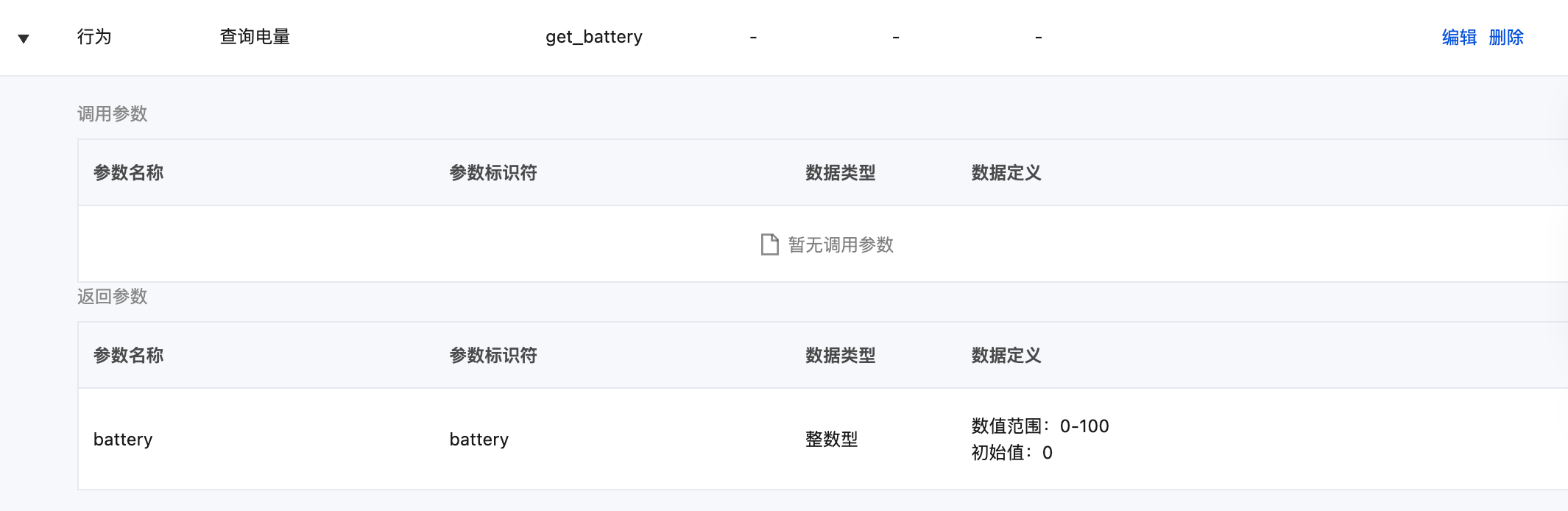Collapse the 查询电量 row with the triangle arrow
The image size is (1568, 511).
point(24,38)
